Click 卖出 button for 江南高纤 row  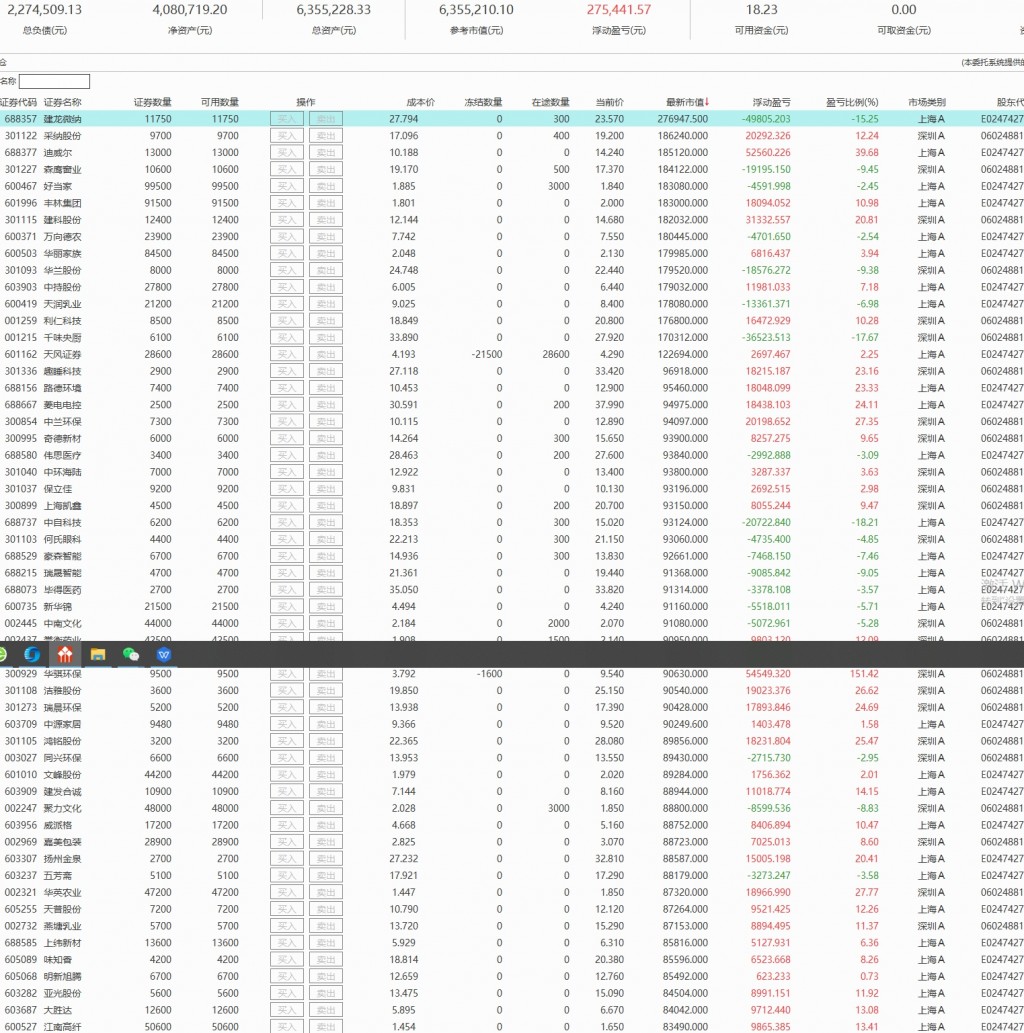click(x=325, y=1027)
